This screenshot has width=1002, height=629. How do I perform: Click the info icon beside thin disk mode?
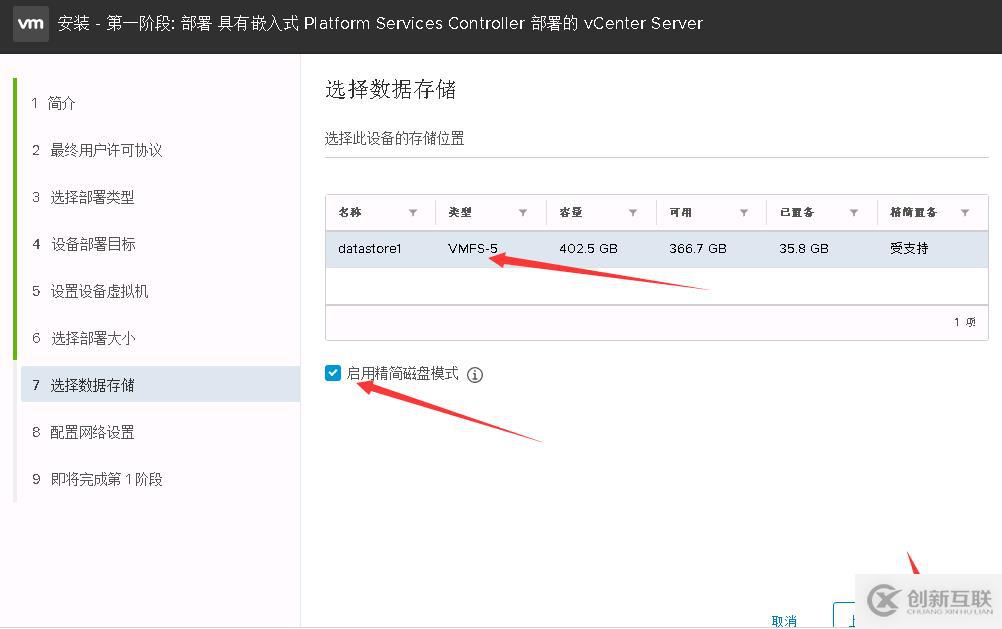click(475, 374)
